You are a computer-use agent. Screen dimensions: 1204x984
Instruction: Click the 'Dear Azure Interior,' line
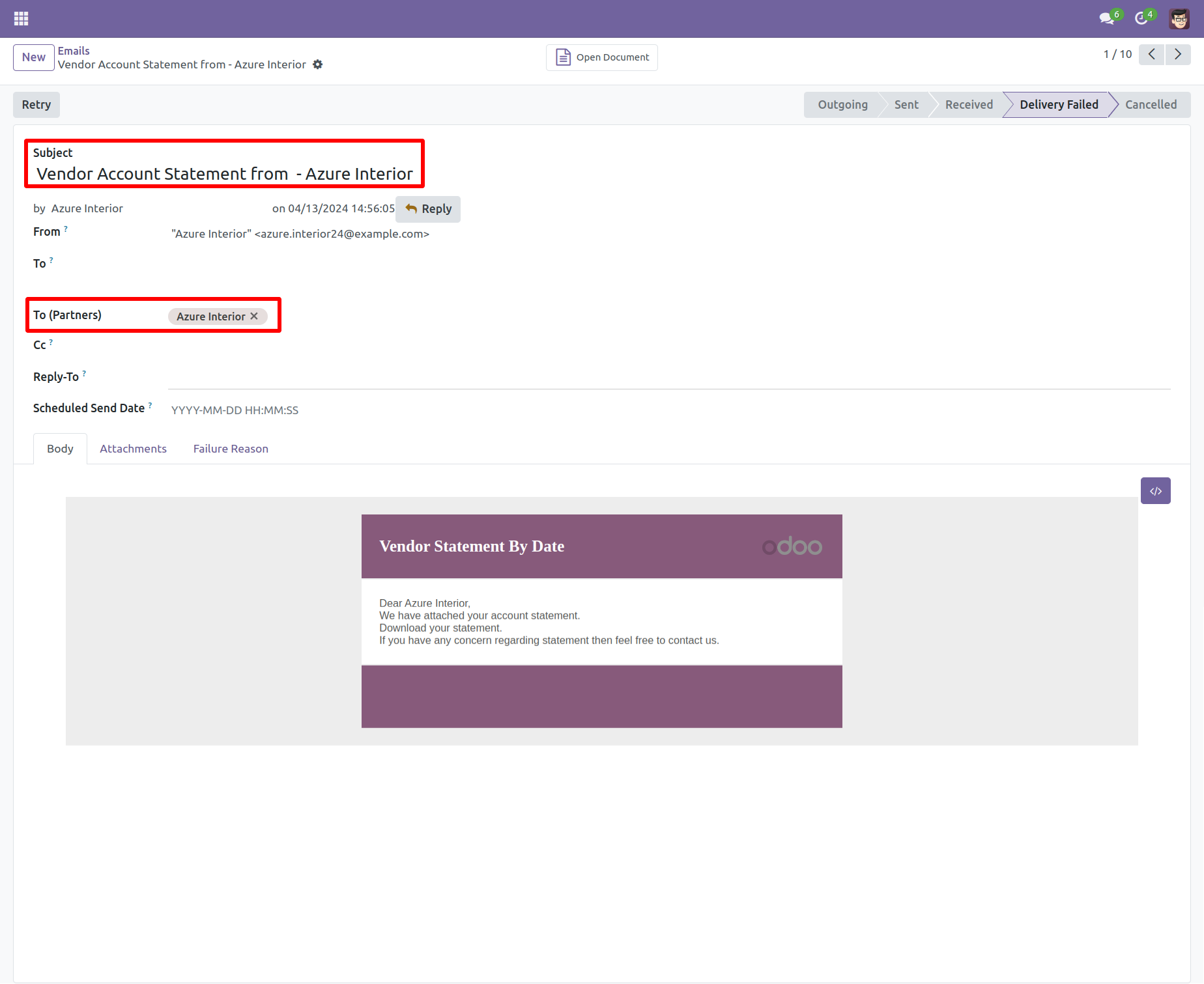(425, 603)
